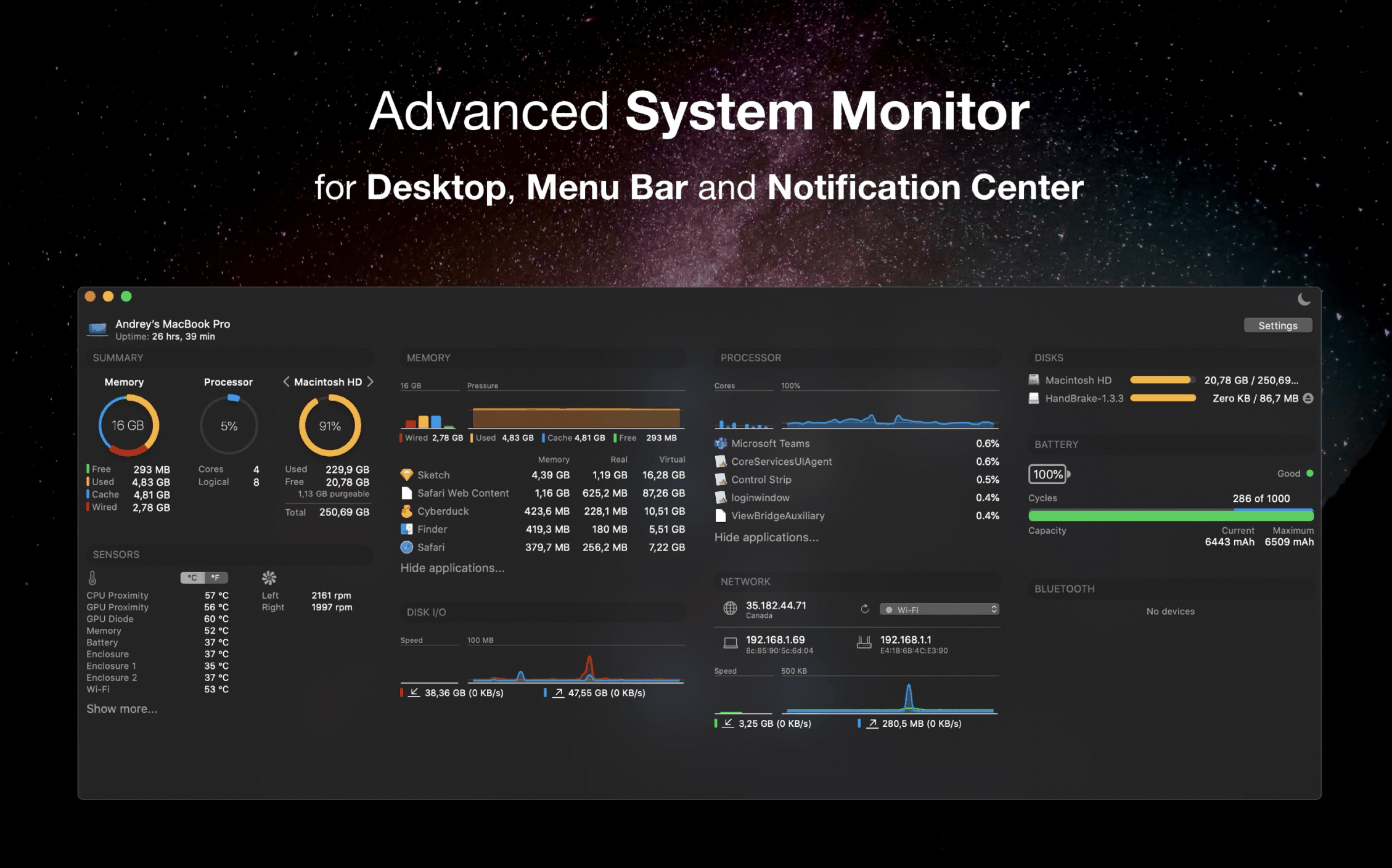Click the PROCESSOR section header
Viewport: 1392px width, 868px height.
click(751, 358)
